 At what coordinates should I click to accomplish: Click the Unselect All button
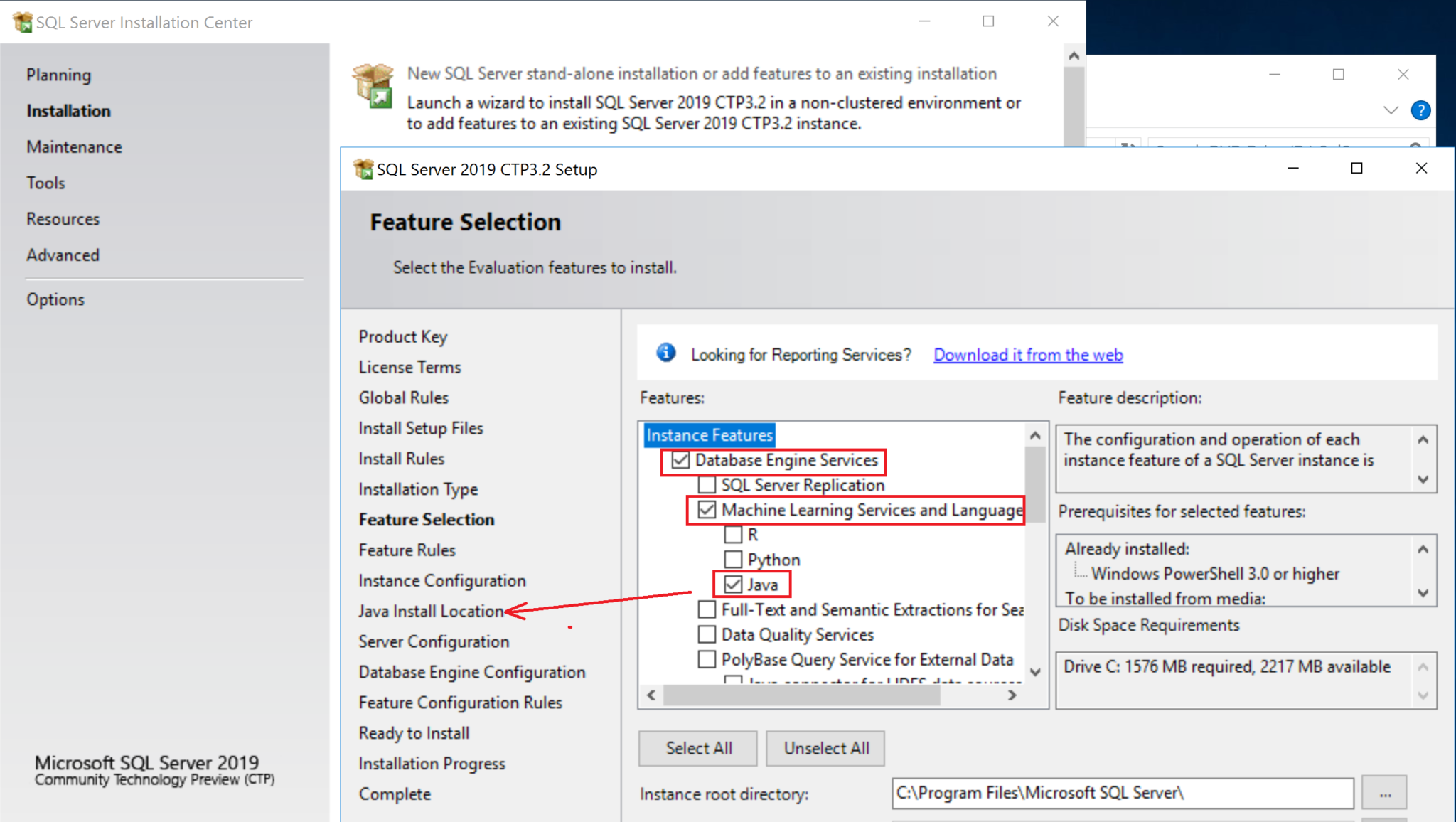pos(825,748)
